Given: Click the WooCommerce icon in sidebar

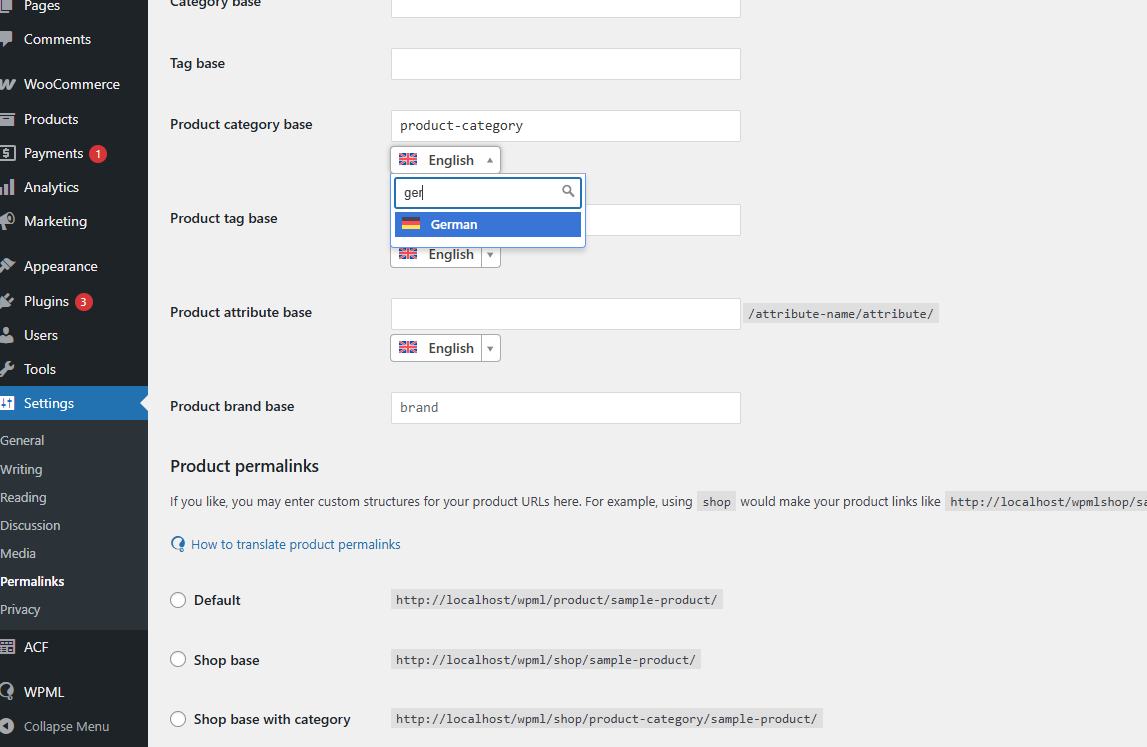Looking at the screenshot, I should 7,84.
